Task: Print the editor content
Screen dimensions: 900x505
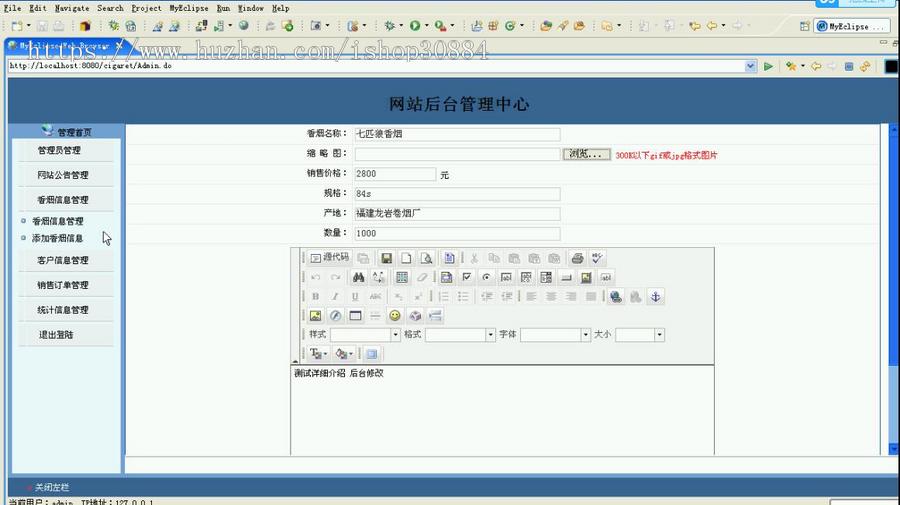Action: coord(577,258)
